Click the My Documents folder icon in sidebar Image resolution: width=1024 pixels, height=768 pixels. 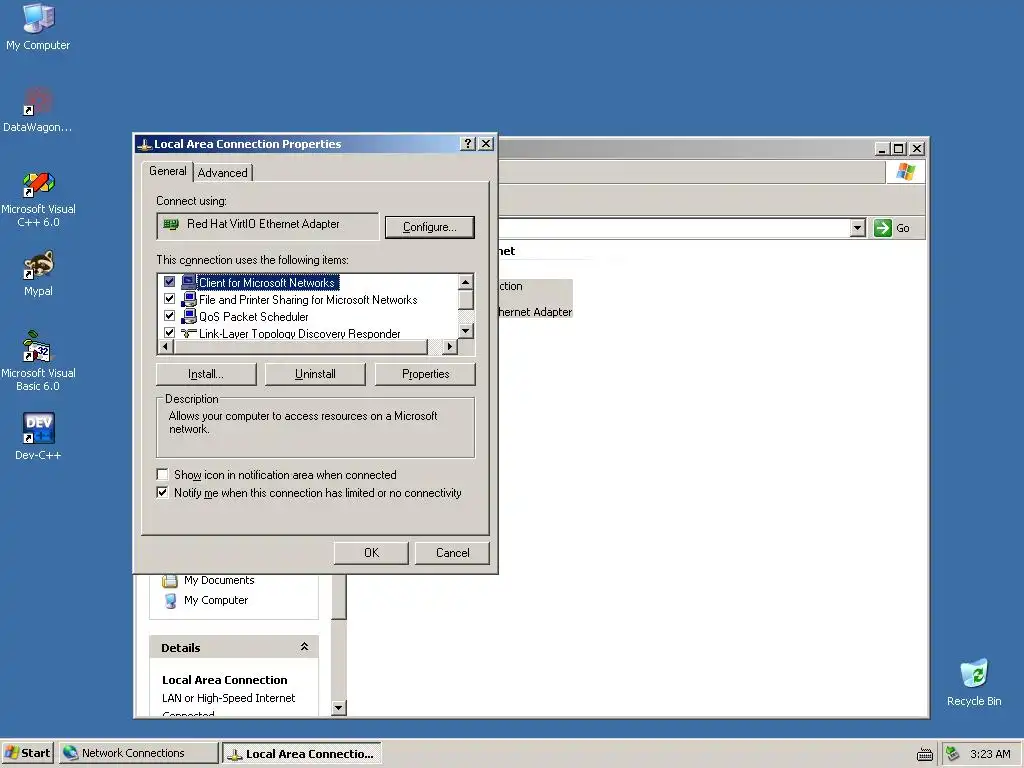click(x=170, y=581)
